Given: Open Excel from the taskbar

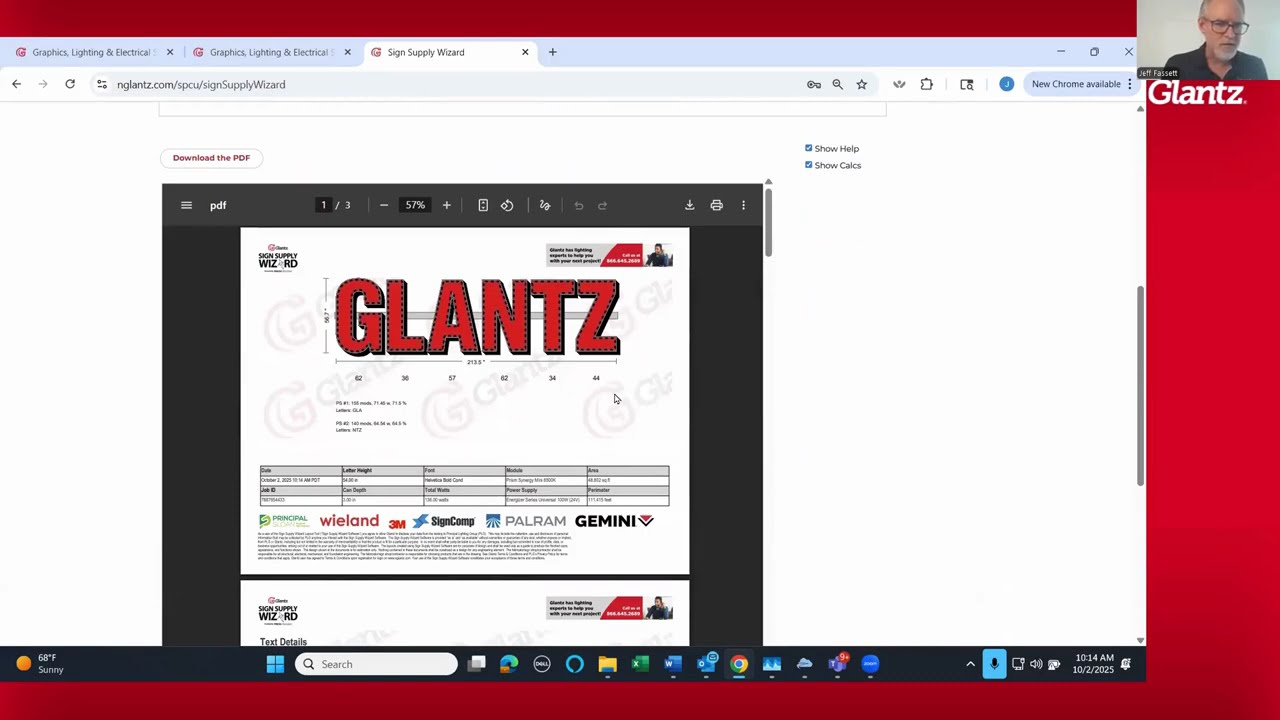Looking at the screenshot, I should (640, 664).
